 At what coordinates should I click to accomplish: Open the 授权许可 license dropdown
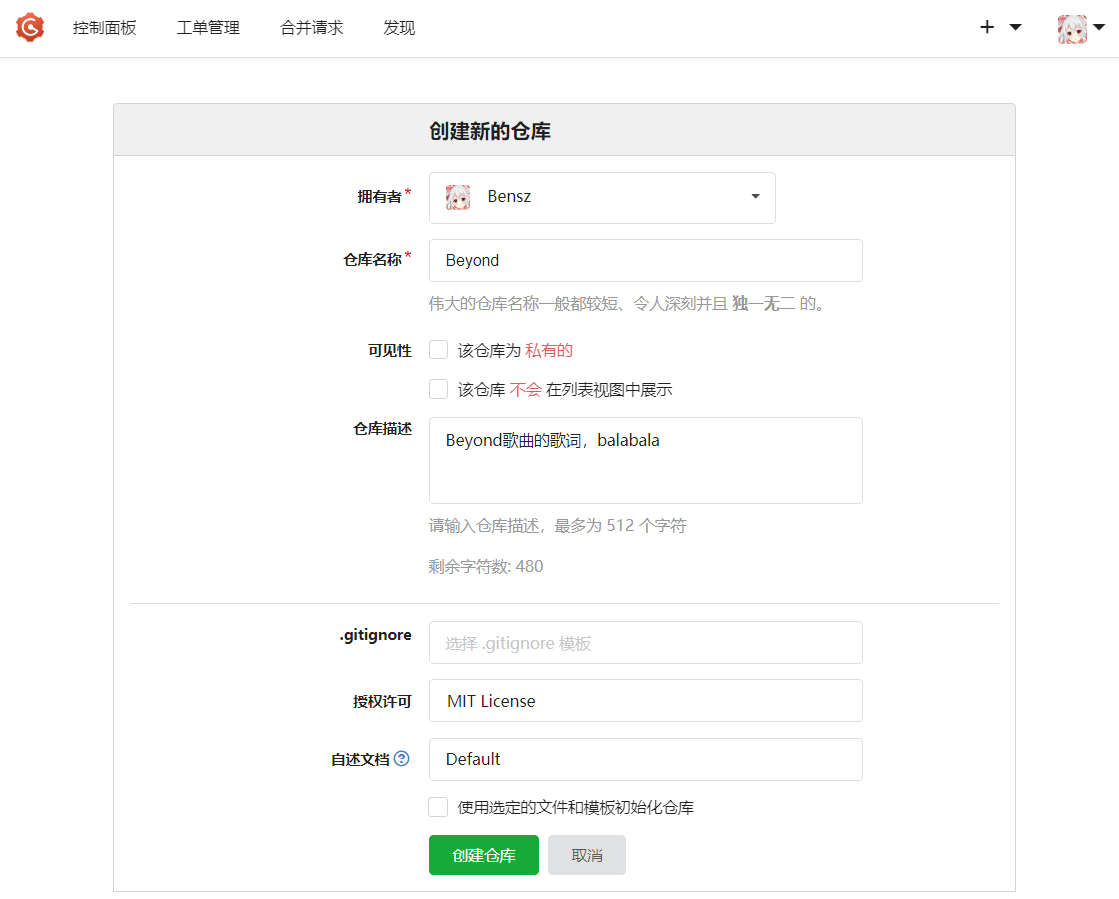coord(645,700)
